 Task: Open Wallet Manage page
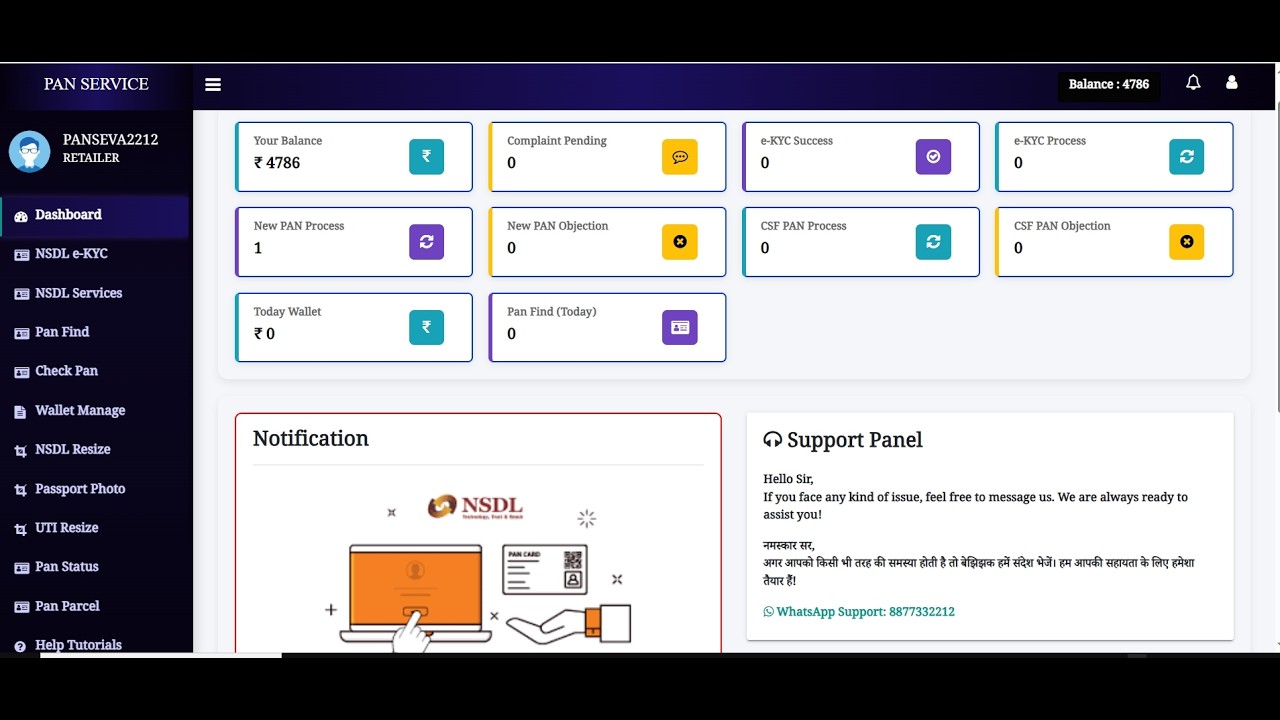click(95, 410)
